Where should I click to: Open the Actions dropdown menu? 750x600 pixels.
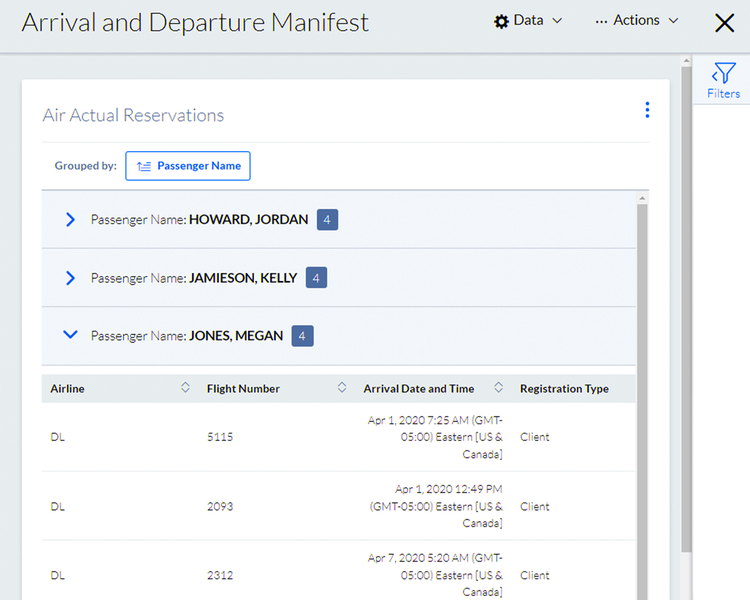click(x=637, y=21)
